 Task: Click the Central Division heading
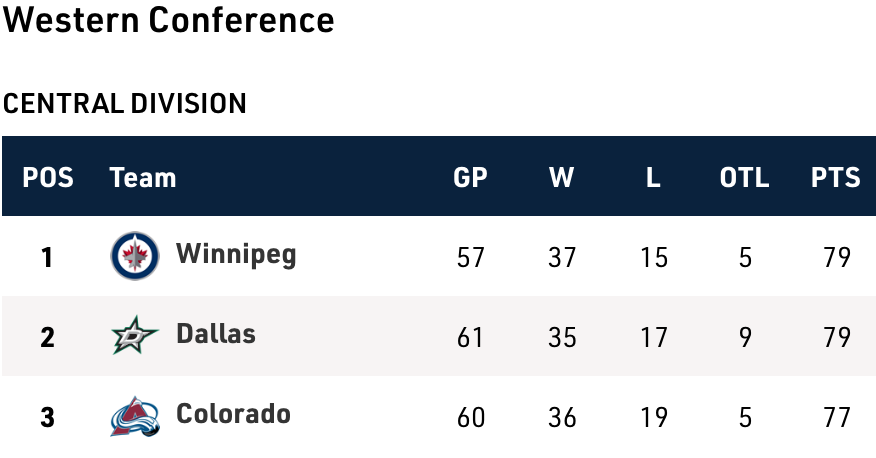pos(125,103)
